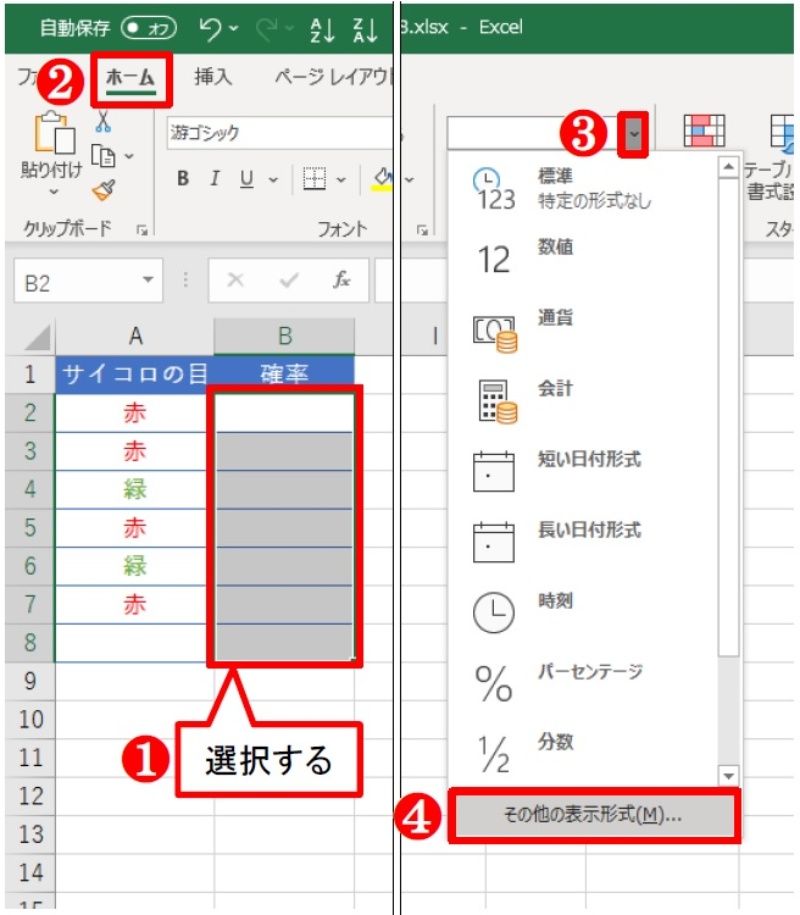Open the number format dropdown arrow
The image size is (800, 915).
pos(633,133)
